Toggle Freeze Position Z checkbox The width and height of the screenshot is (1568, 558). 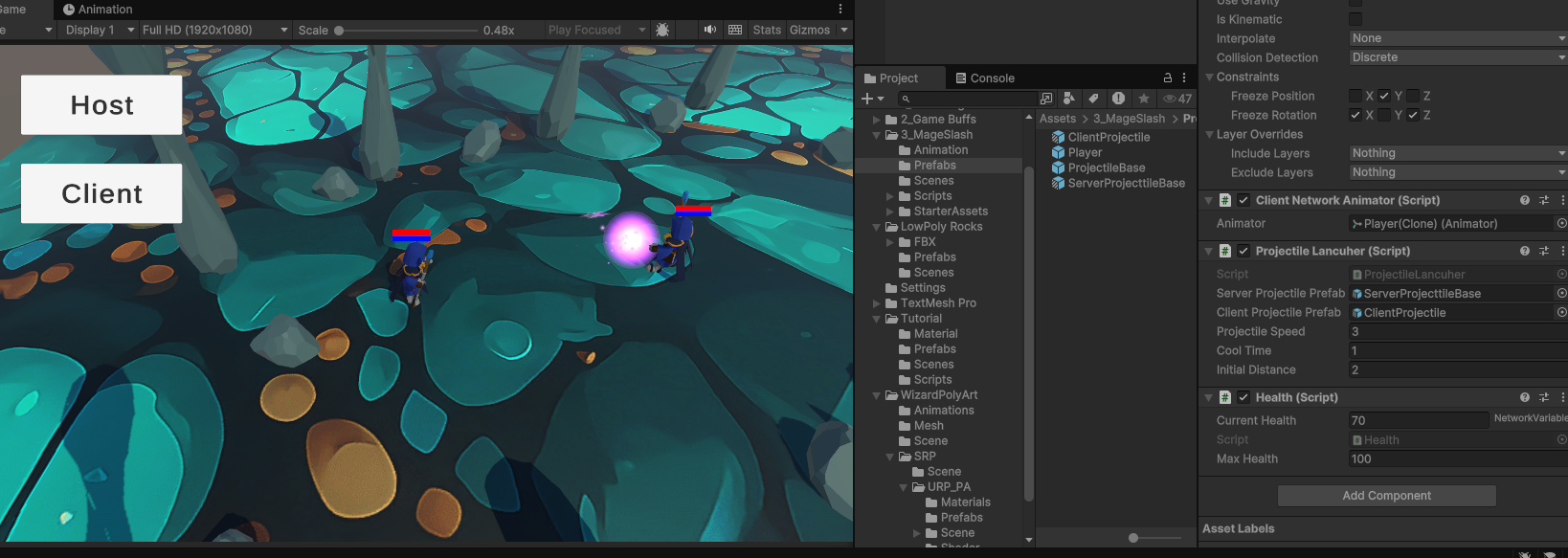coord(1413,96)
